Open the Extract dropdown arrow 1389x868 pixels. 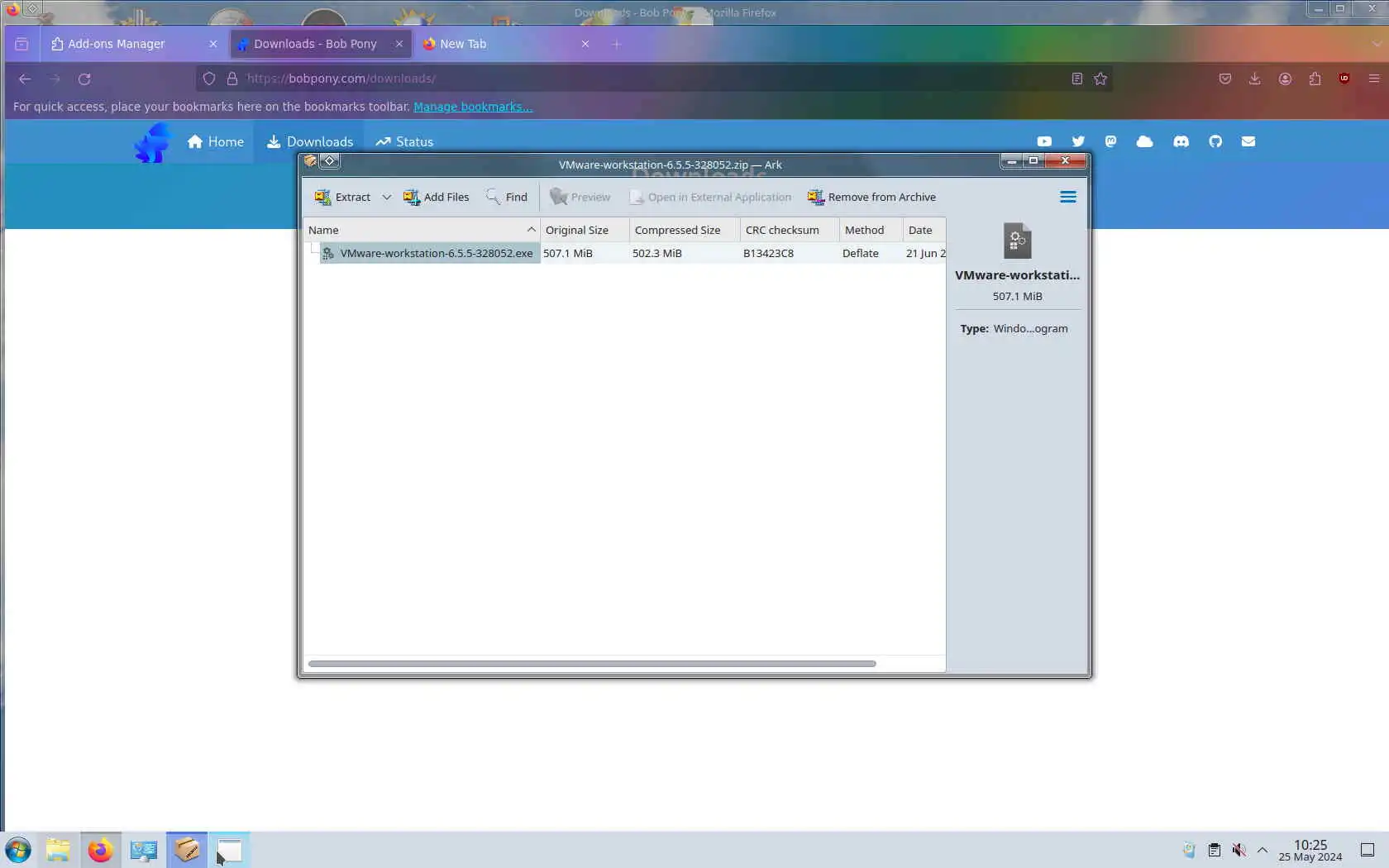click(386, 197)
